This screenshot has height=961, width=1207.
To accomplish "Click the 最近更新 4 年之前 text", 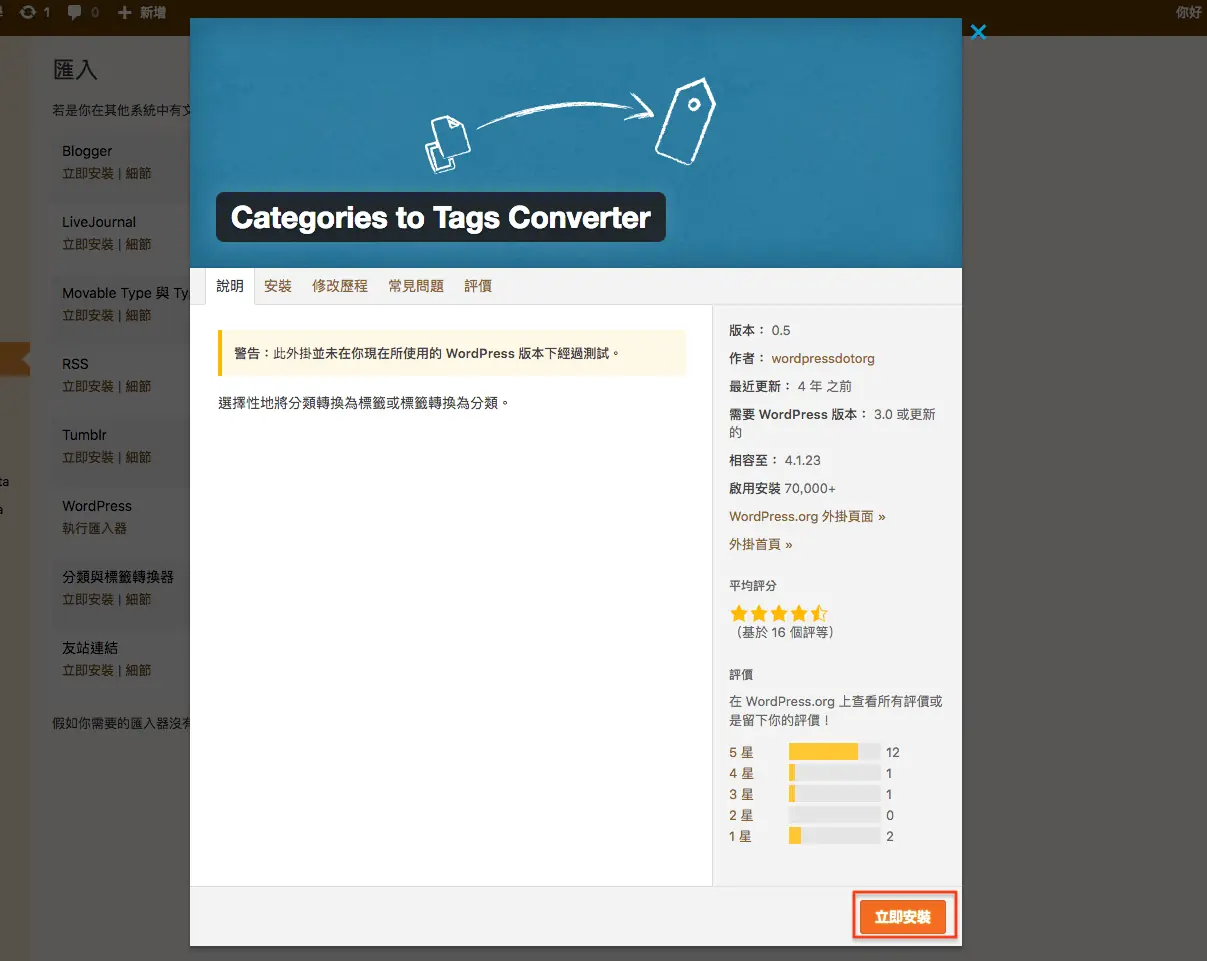I will 791,386.
